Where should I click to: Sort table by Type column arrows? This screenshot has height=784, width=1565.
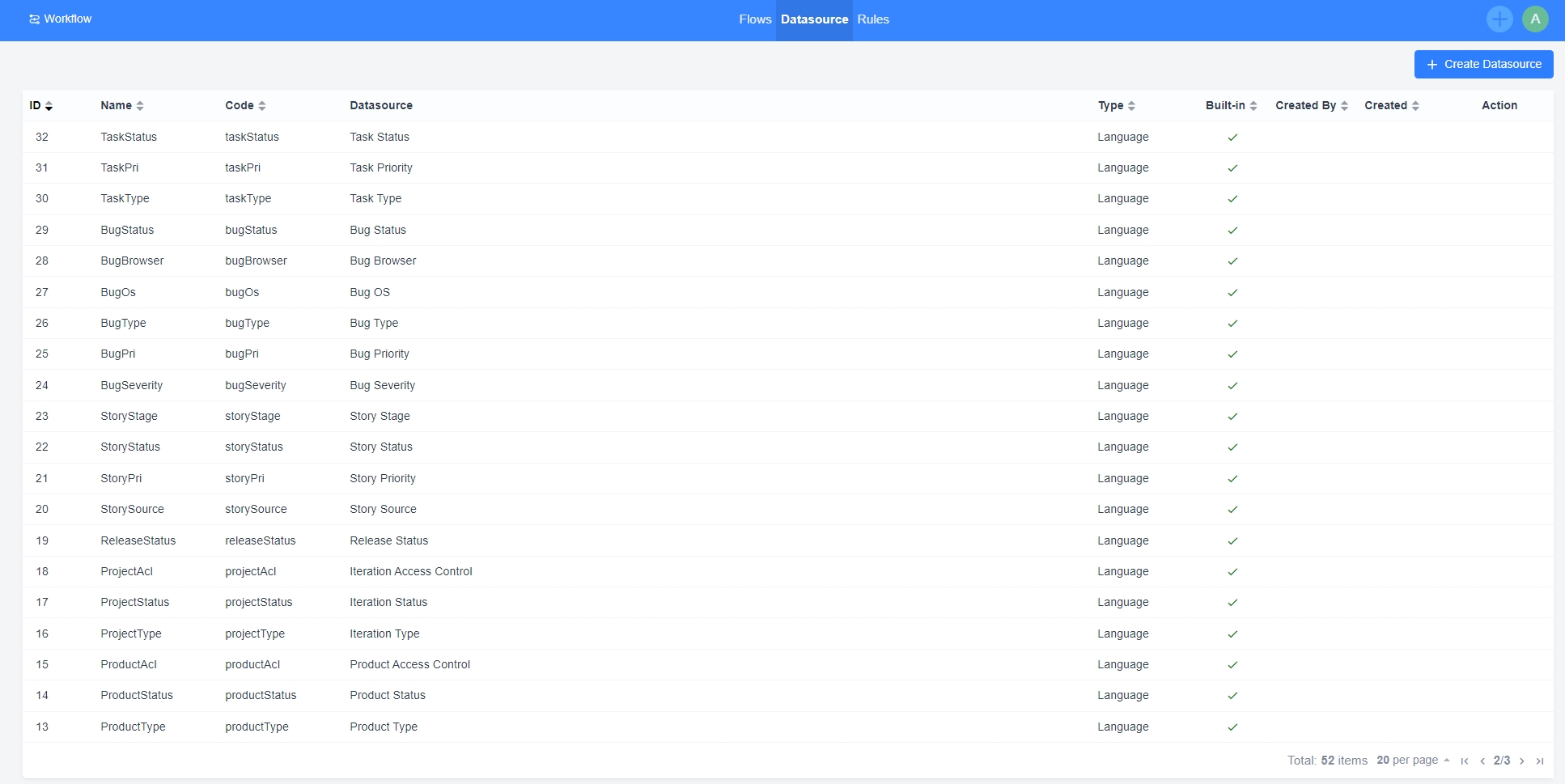1131,106
